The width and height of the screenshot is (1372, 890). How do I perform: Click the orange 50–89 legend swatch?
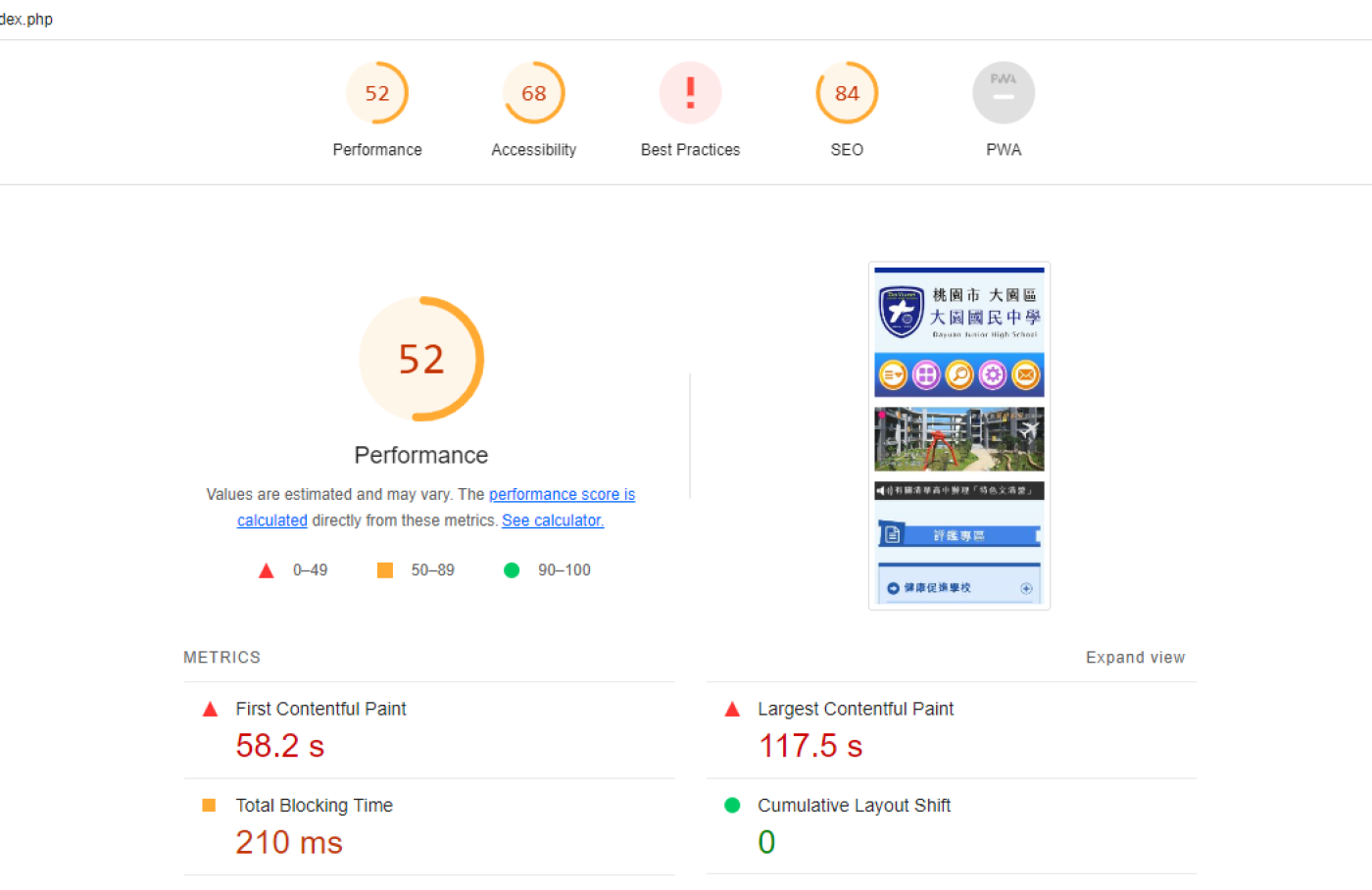click(385, 570)
